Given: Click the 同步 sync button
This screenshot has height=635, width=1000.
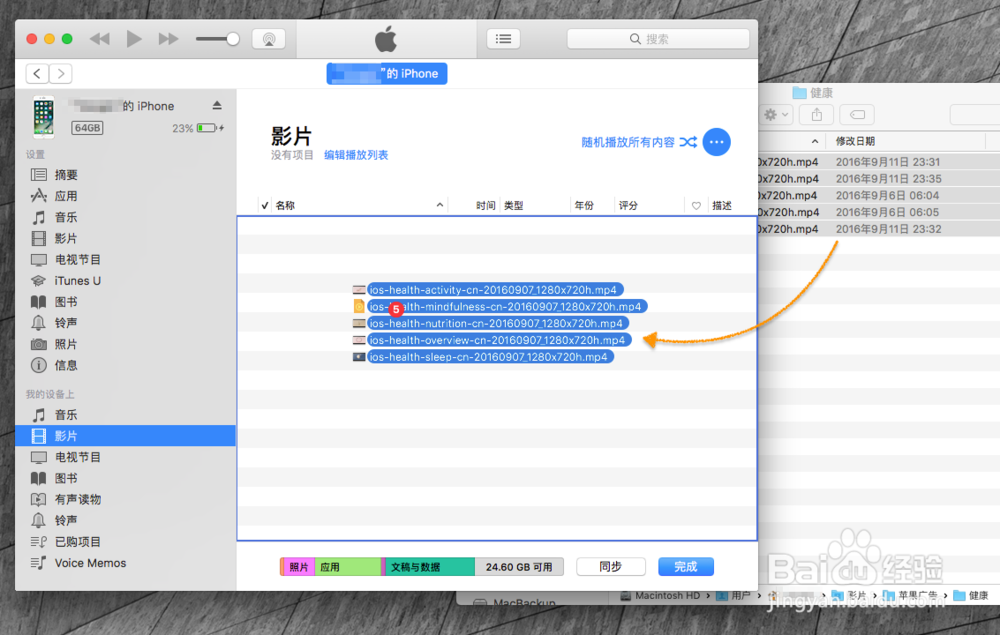Looking at the screenshot, I should pyautogui.click(x=611, y=567).
